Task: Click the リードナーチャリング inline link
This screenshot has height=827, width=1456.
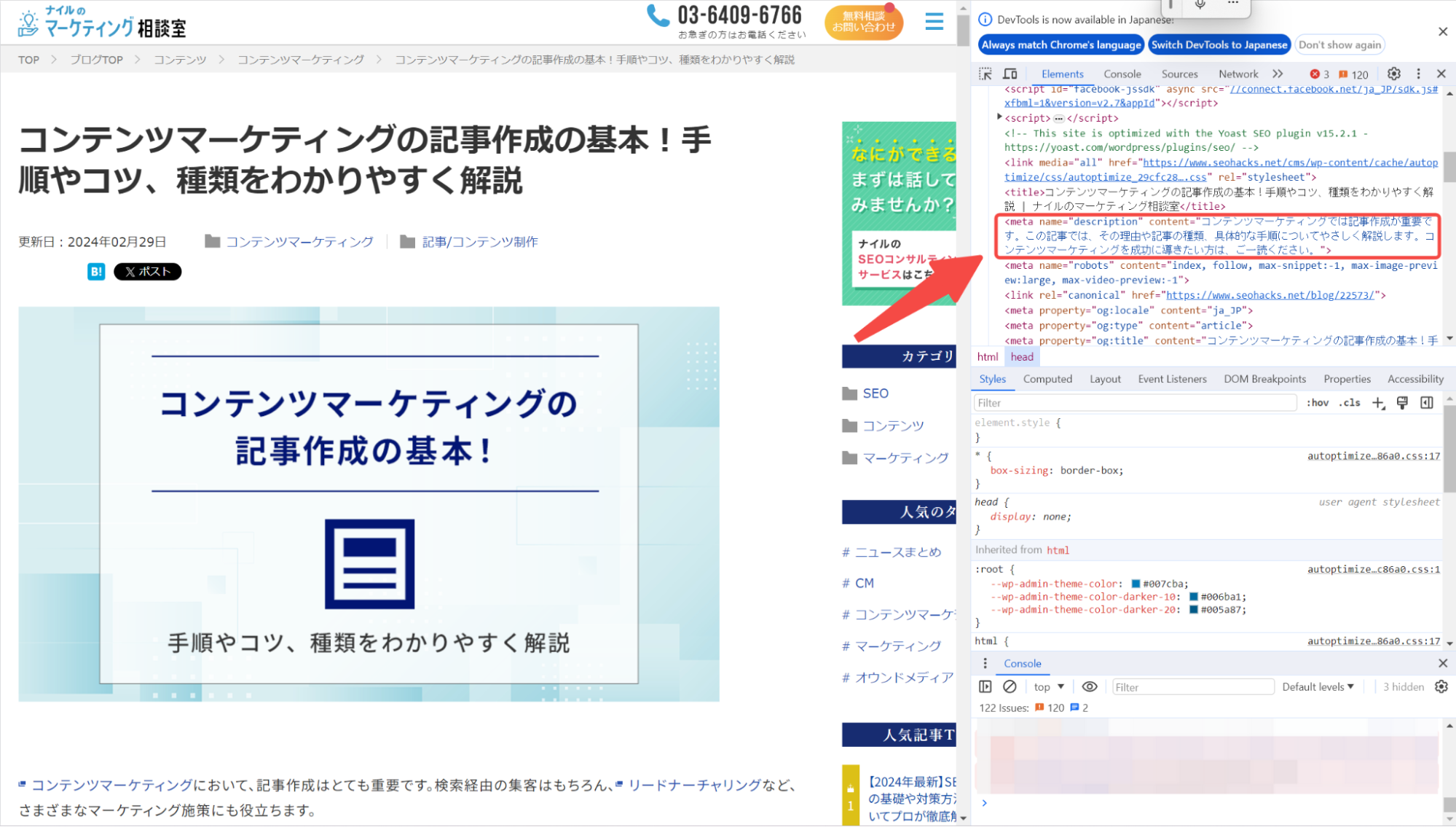Action: [694, 785]
